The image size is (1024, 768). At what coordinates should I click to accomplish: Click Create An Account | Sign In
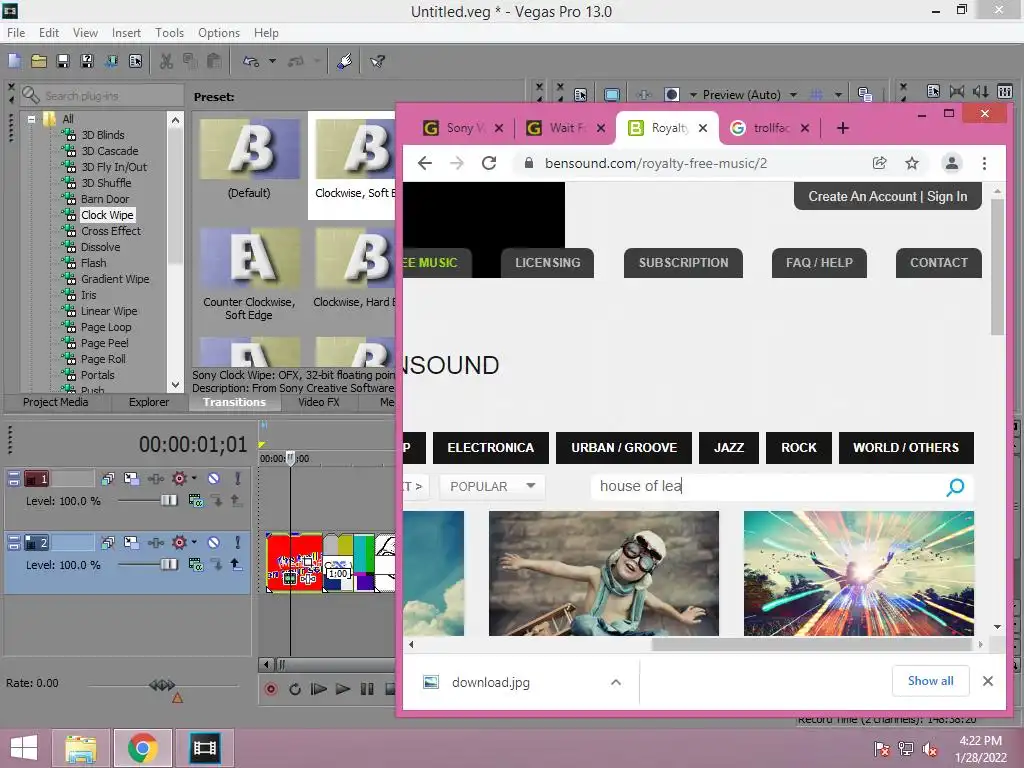coord(888,197)
